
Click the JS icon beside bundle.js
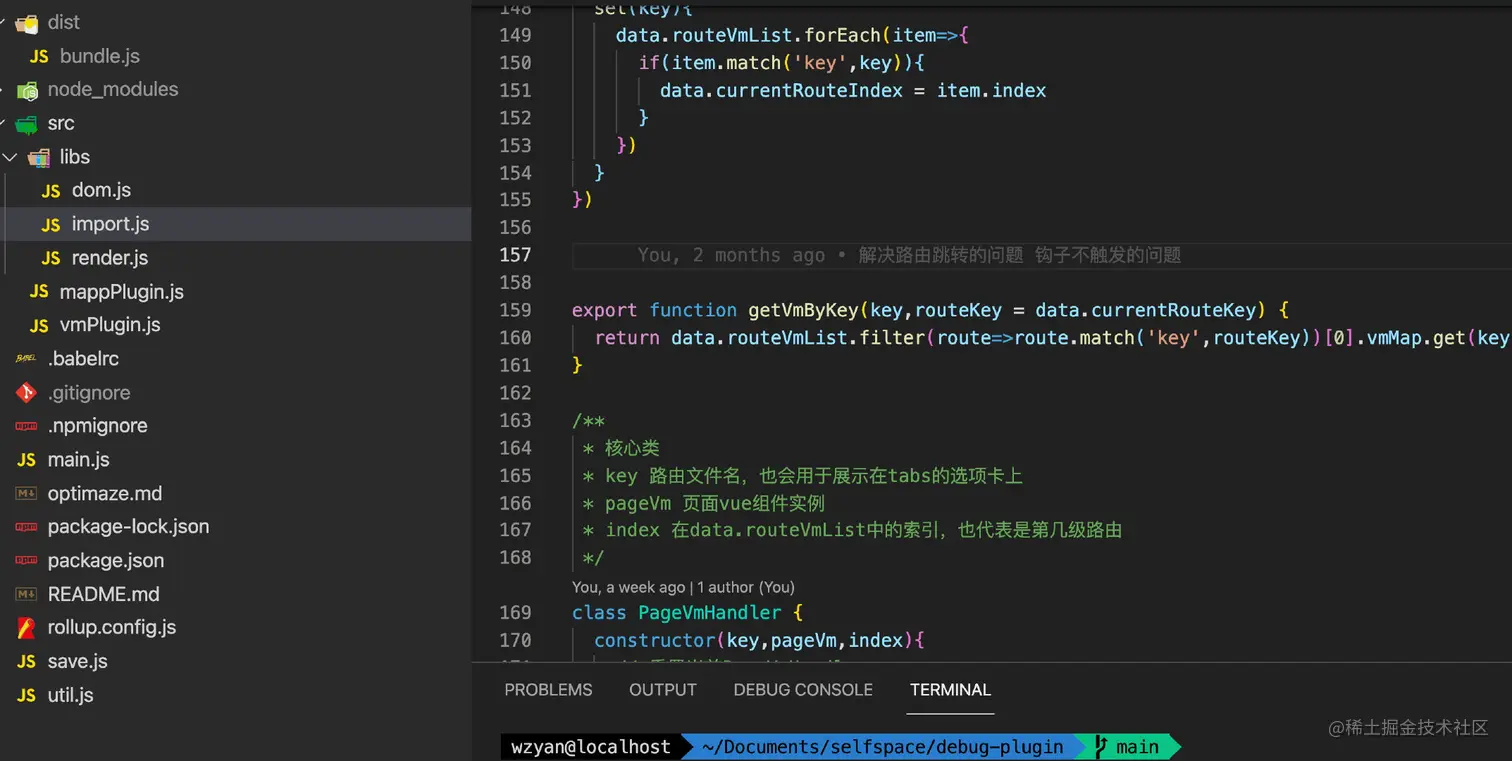[x=39, y=56]
